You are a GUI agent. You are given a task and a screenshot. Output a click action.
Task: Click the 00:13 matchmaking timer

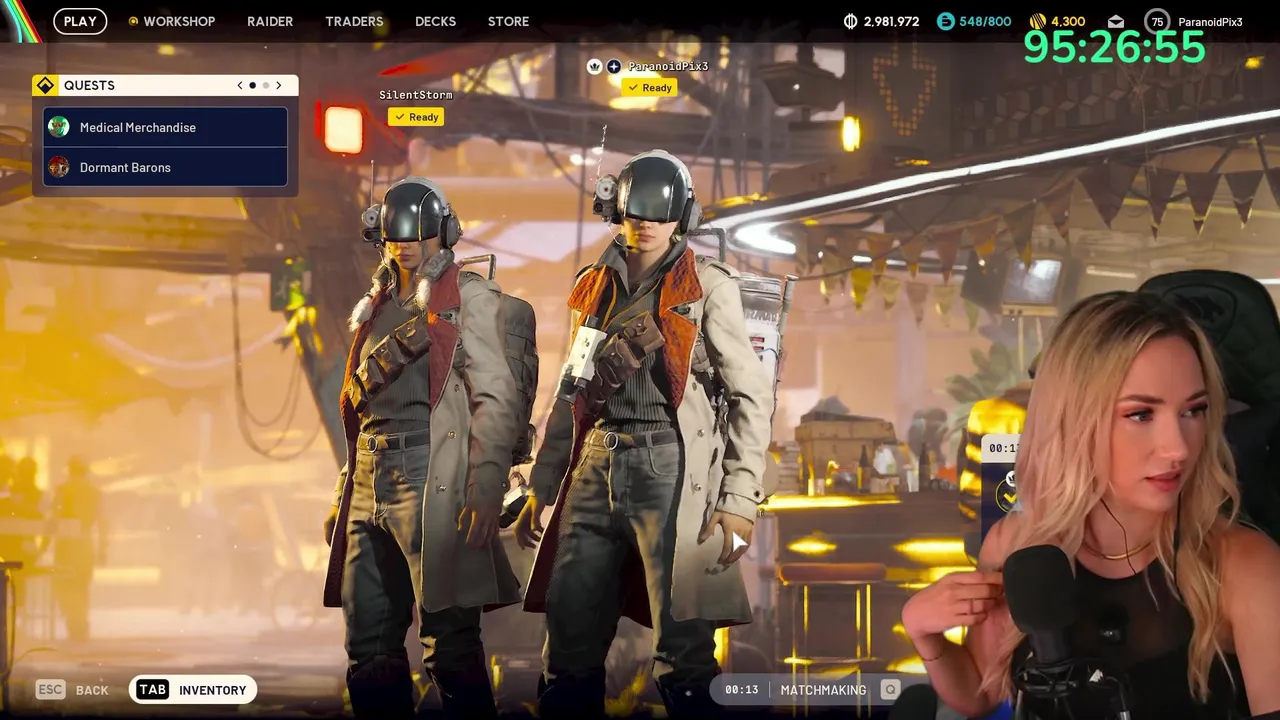click(x=741, y=690)
